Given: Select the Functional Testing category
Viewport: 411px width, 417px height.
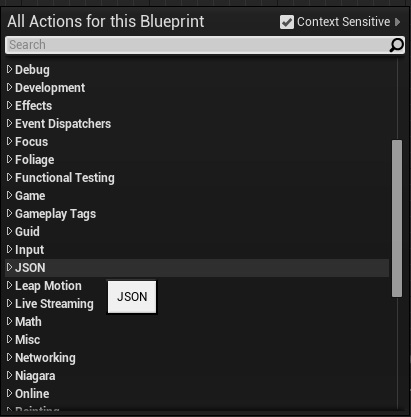Looking at the screenshot, I should 65,178.
